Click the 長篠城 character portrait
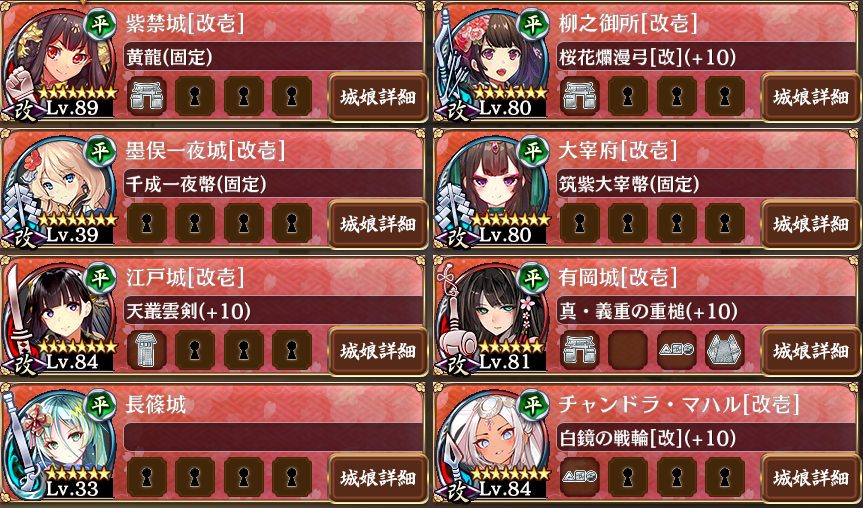Viewport: 863px width, 508px height. [58, 444]
